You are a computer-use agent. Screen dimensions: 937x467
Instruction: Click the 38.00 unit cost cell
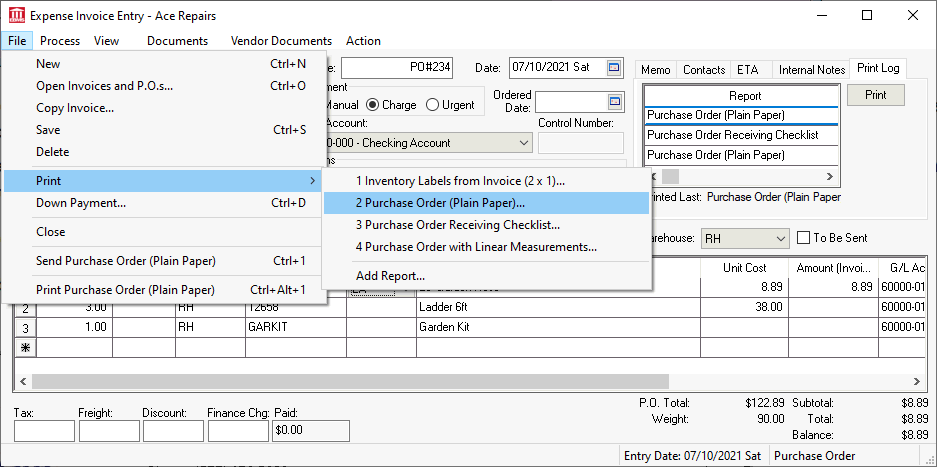[745, 308]
